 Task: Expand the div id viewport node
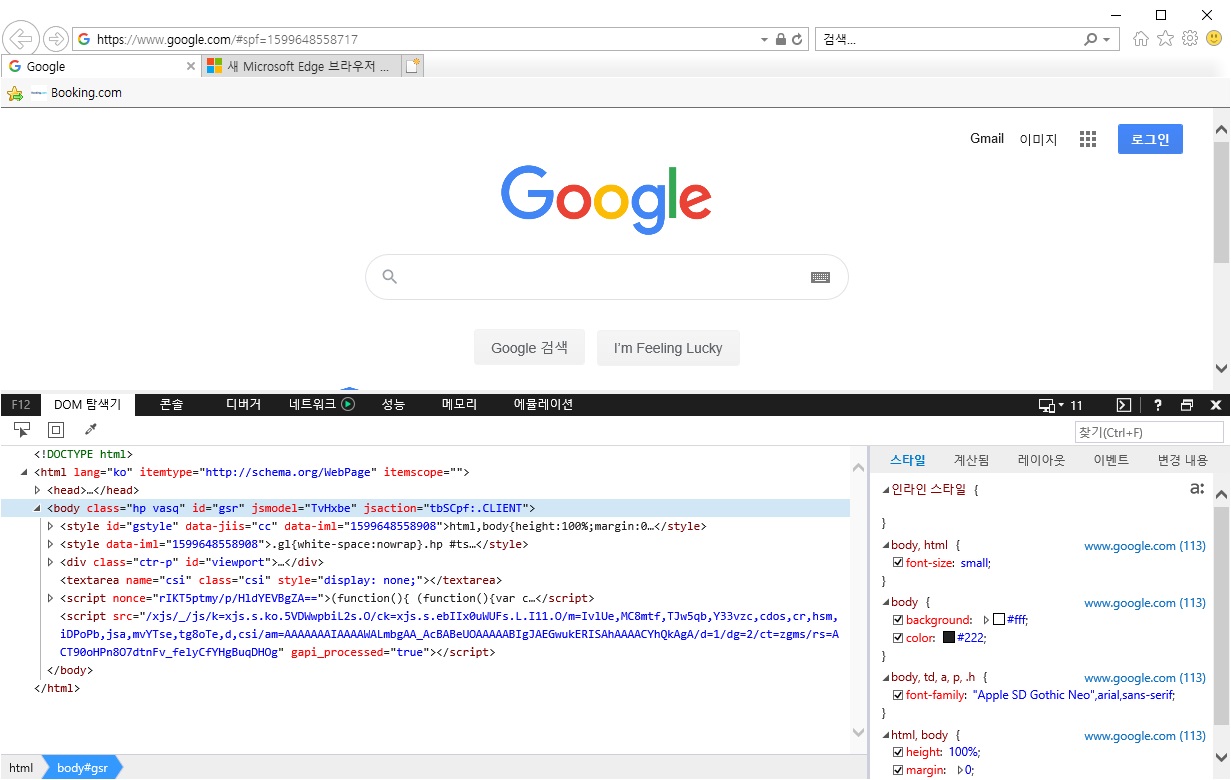click(50, 562)
